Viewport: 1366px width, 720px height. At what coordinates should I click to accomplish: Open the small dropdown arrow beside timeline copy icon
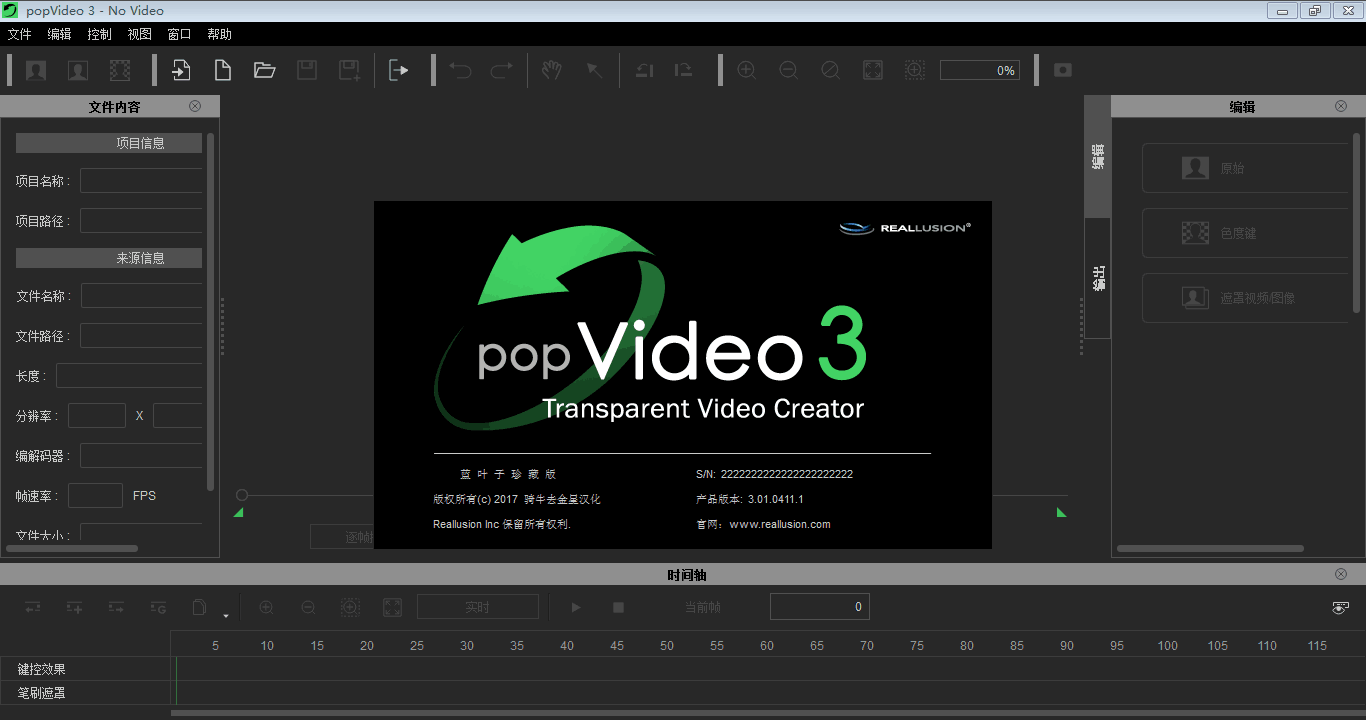point(226,615)
